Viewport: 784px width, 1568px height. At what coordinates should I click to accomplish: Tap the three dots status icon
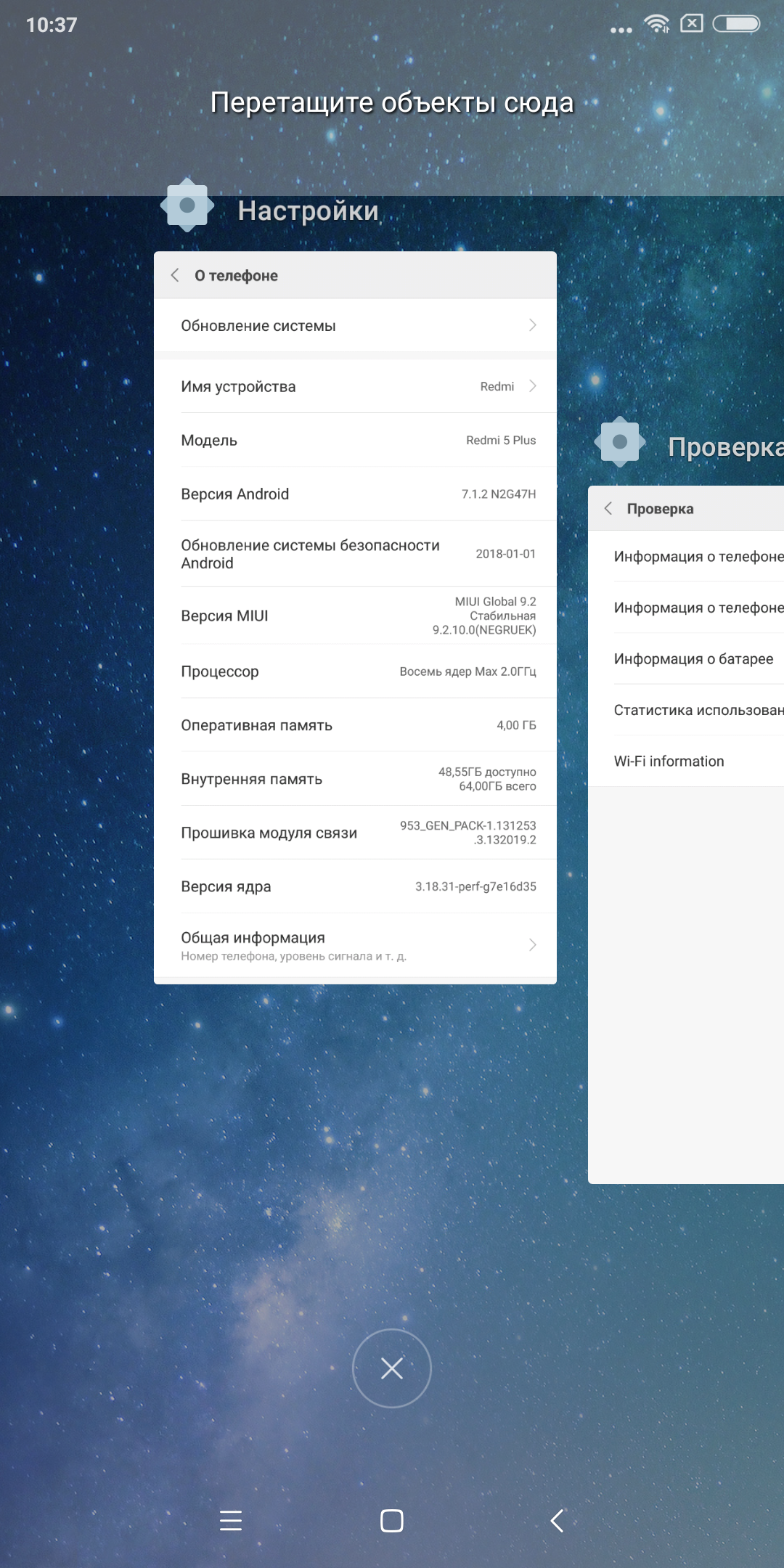pyautogui.click(x=621, y=30)
